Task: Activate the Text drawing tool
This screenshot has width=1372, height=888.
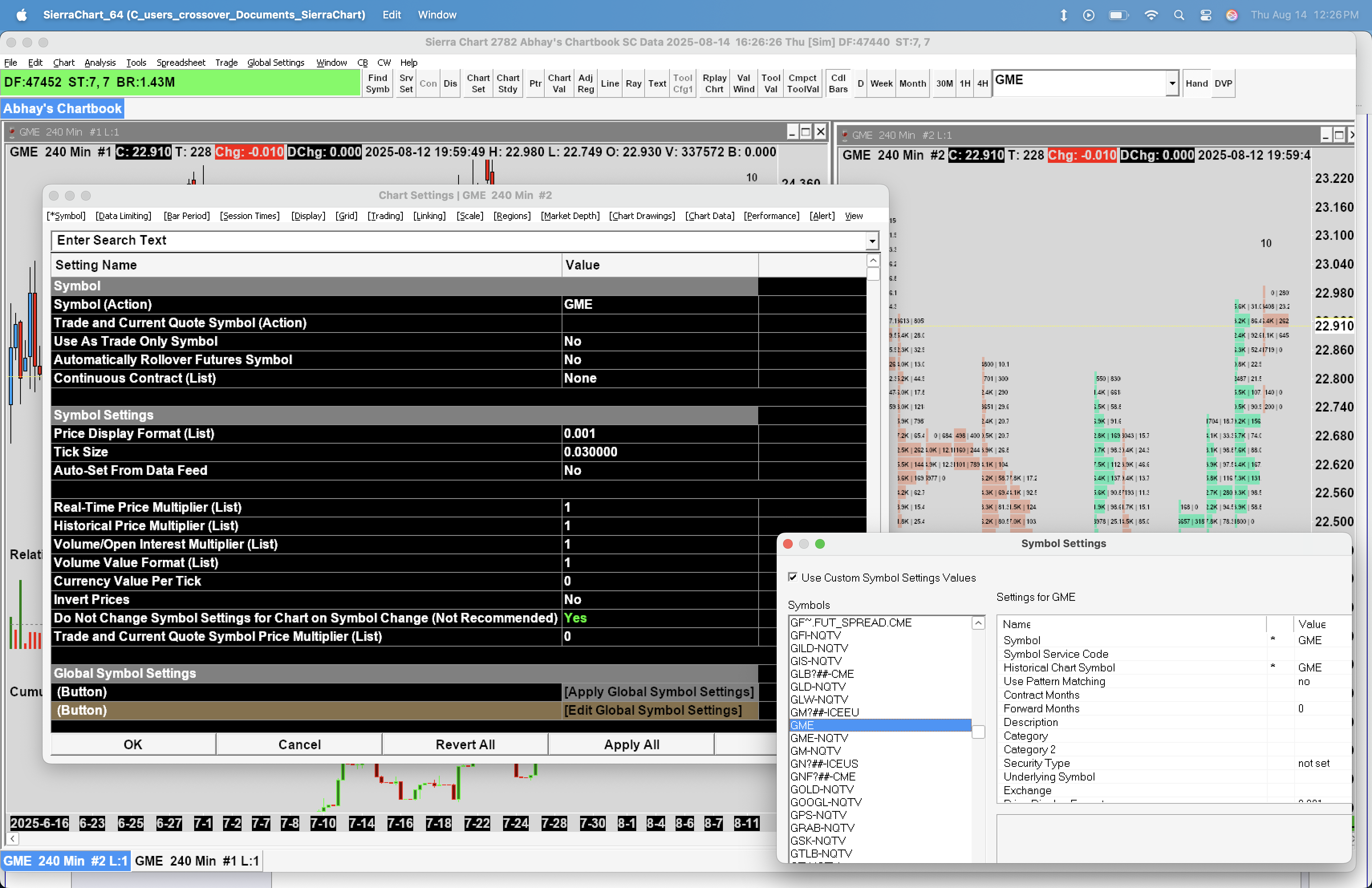Action: point(657,83)
